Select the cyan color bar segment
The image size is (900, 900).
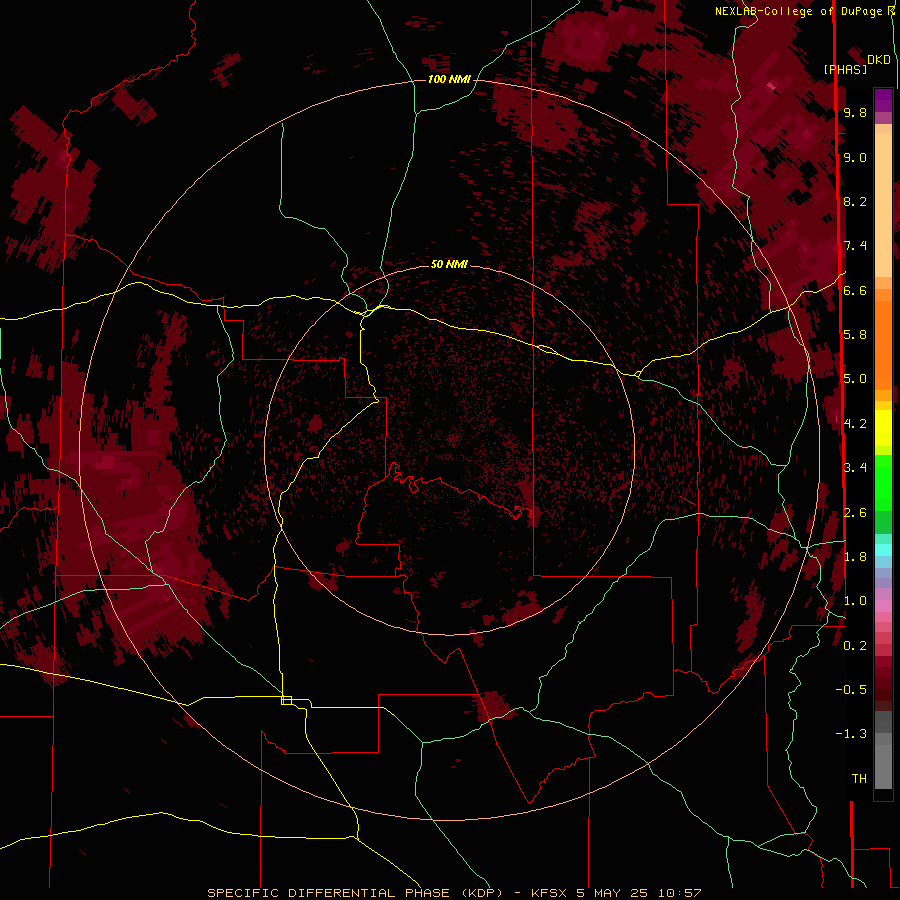tap(883, 550)
